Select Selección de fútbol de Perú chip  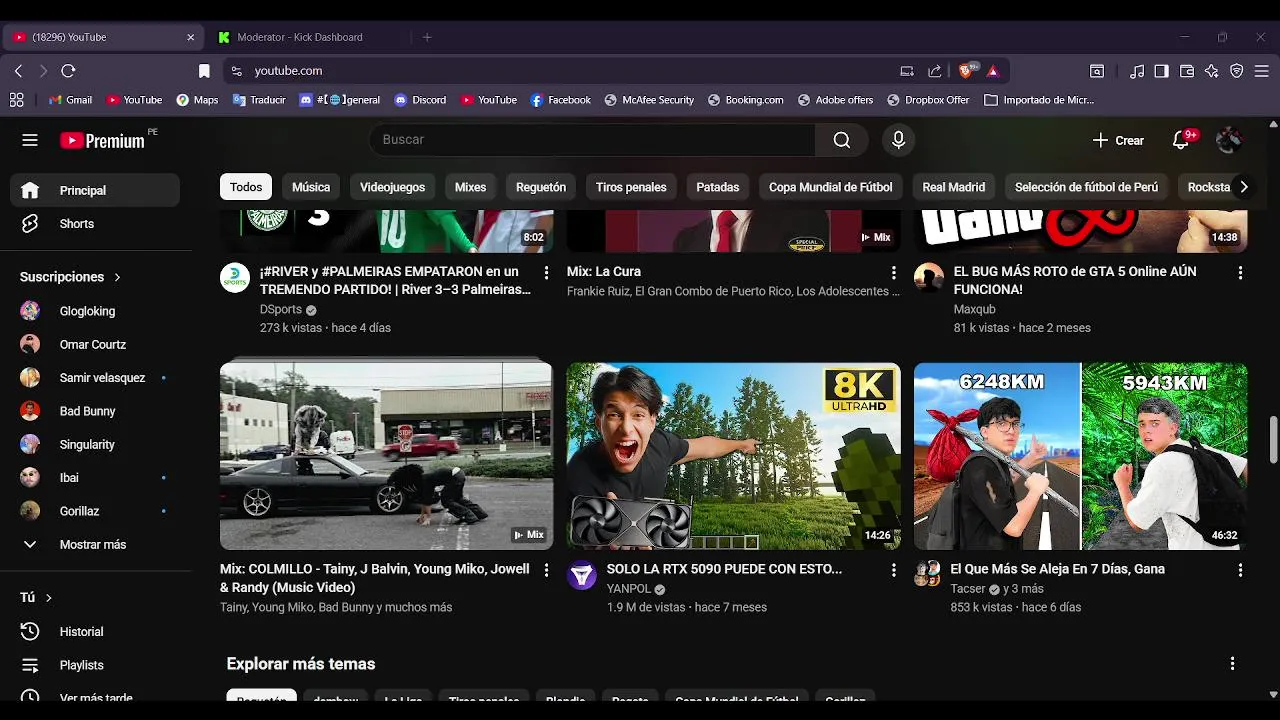tap(1086, 187)
